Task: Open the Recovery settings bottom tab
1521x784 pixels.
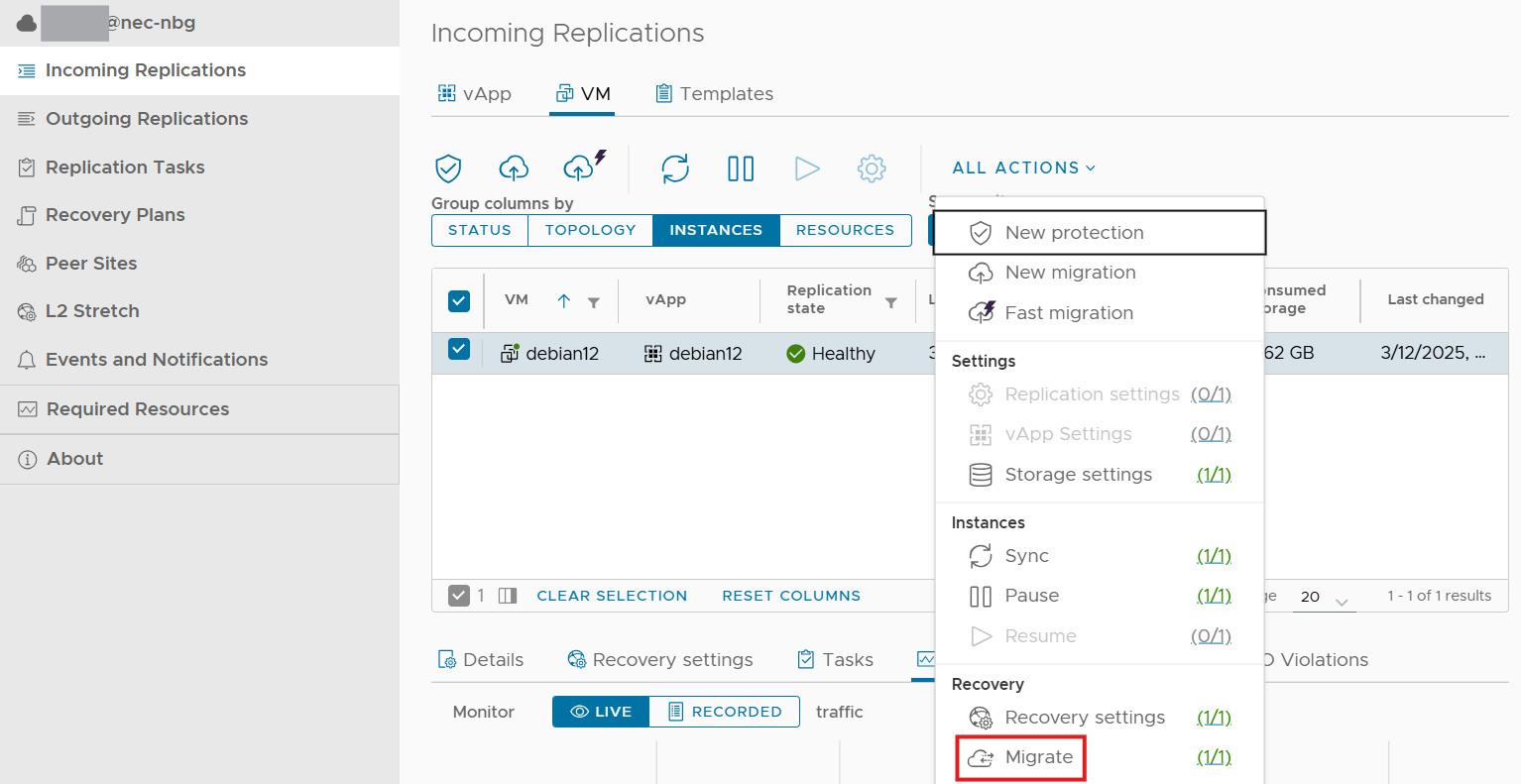Action: point(660,660)
